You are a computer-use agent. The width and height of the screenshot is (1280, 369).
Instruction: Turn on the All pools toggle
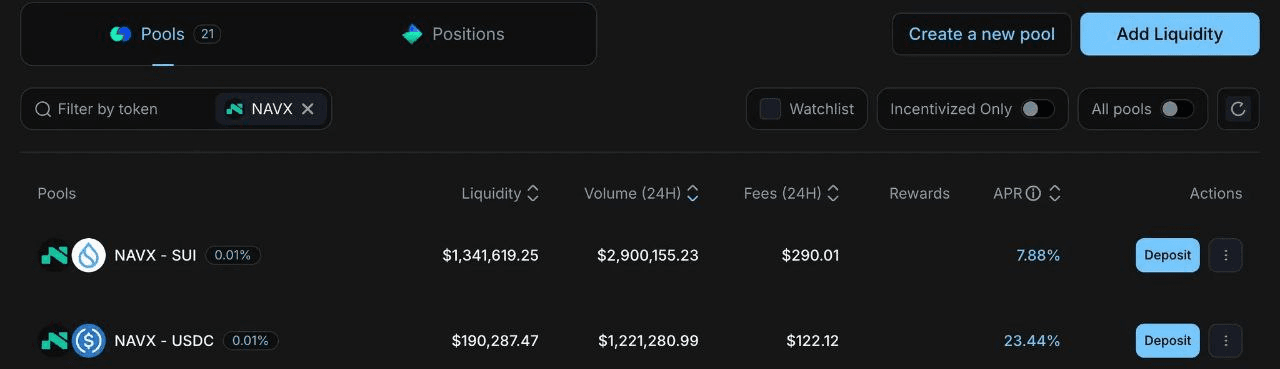tap(1177, 109)
